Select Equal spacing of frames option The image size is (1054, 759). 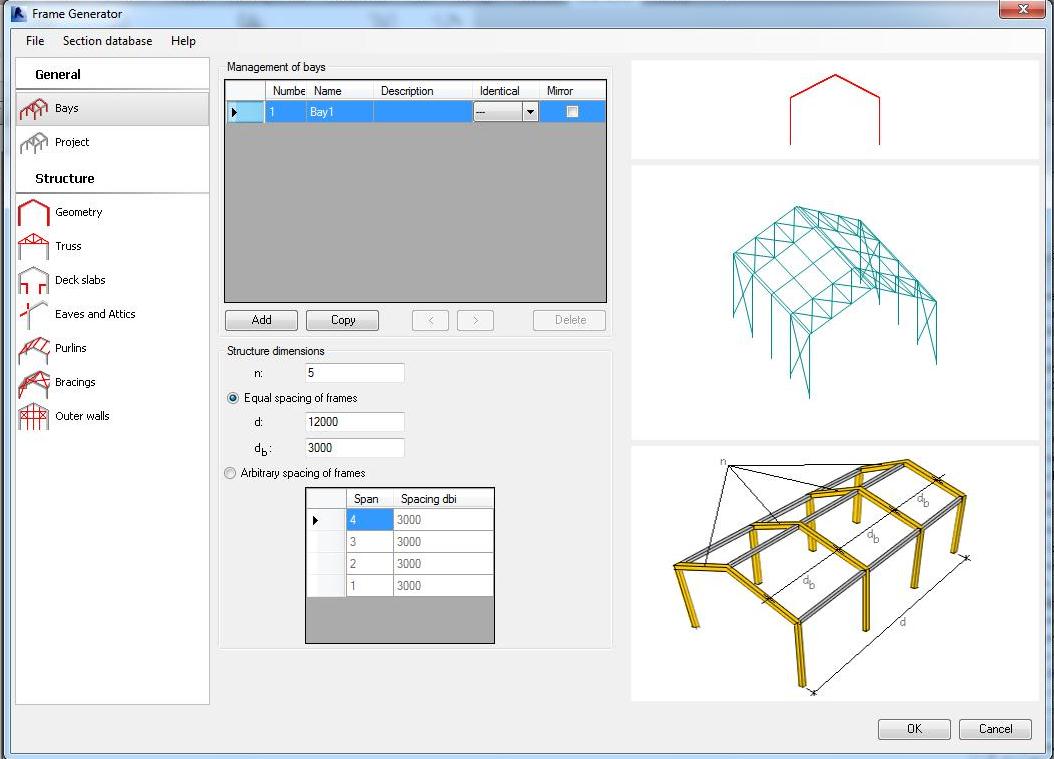[x=233, y=398]
